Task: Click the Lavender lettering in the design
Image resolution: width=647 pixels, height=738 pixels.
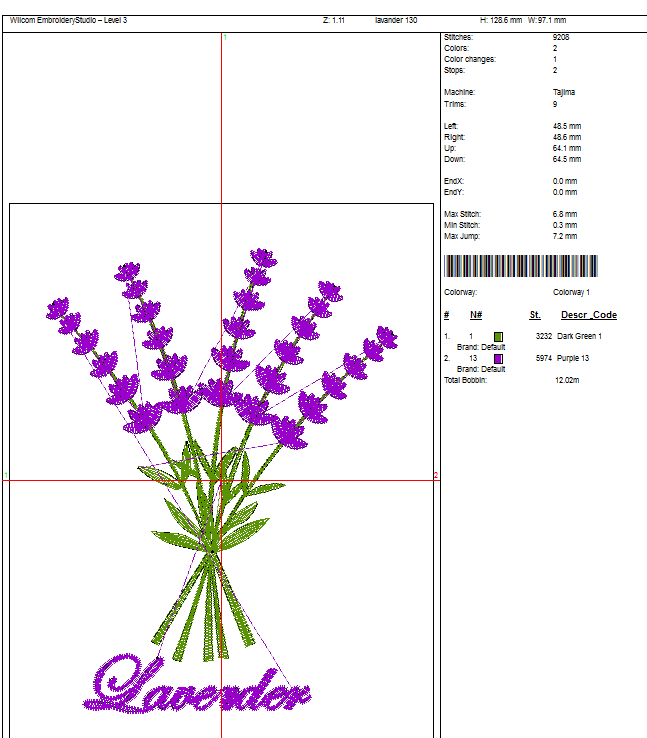Action: coord(200,686)
